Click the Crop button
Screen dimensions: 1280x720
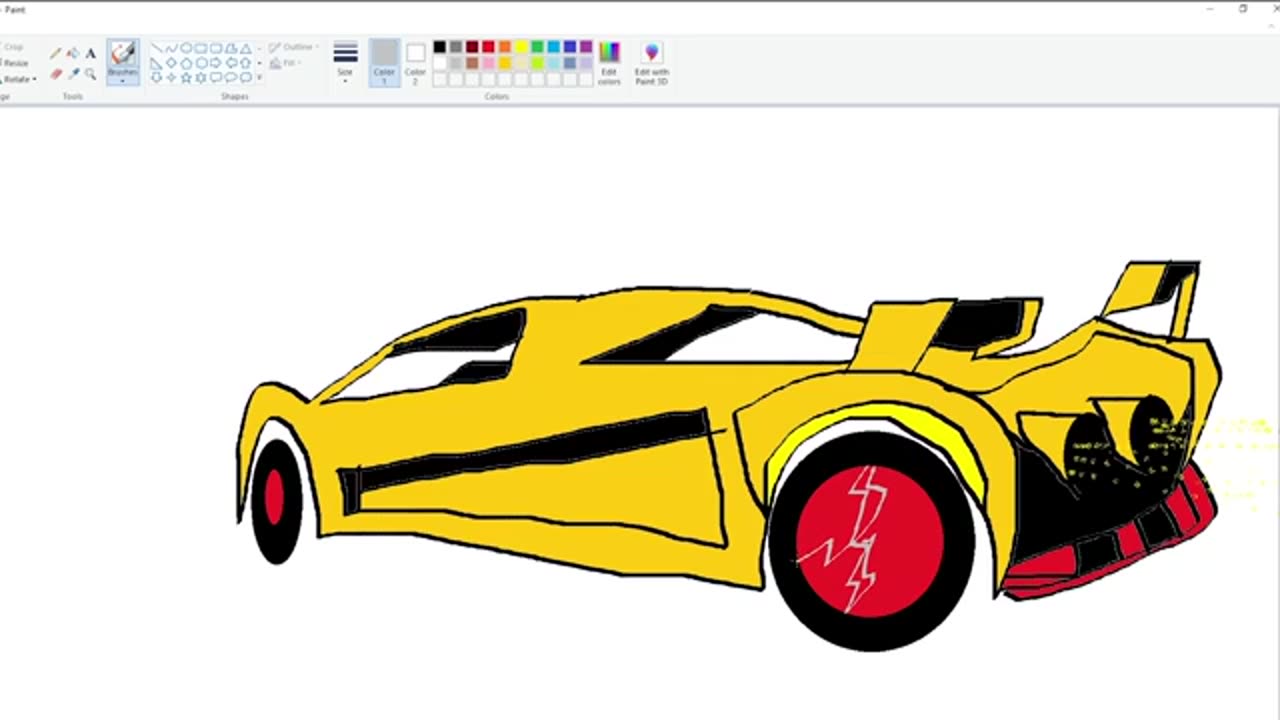(12, 47)
